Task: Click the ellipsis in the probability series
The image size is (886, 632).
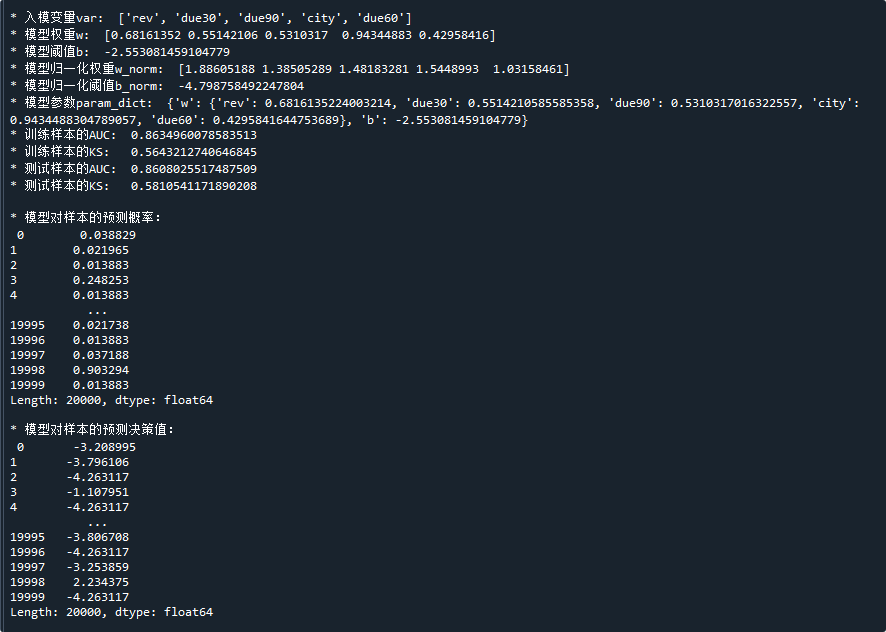Action: coord(97,311)
